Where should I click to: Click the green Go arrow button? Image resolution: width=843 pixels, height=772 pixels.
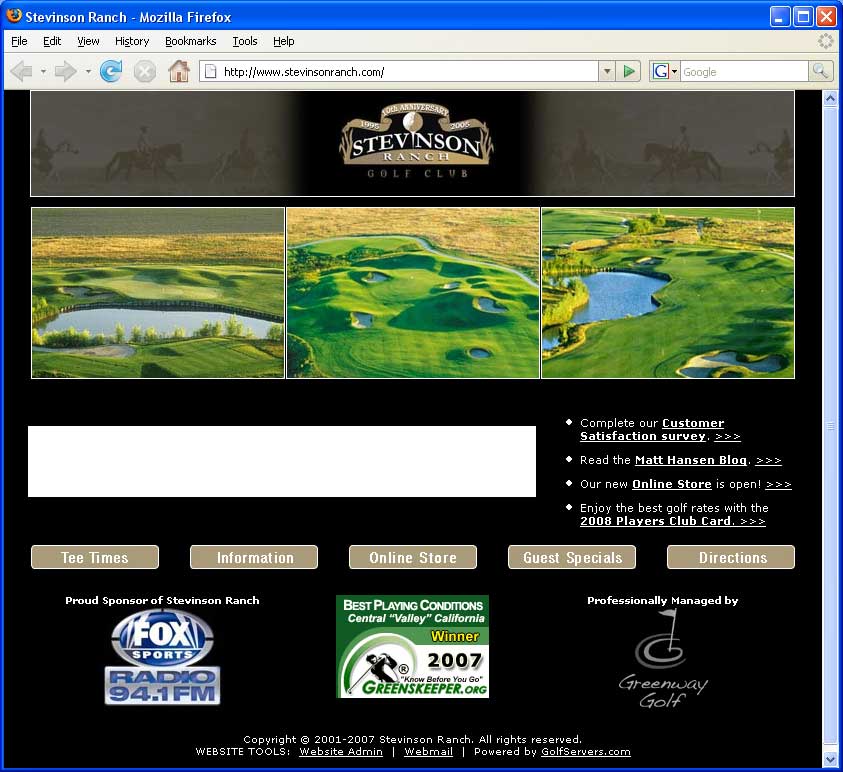(628, 71)
